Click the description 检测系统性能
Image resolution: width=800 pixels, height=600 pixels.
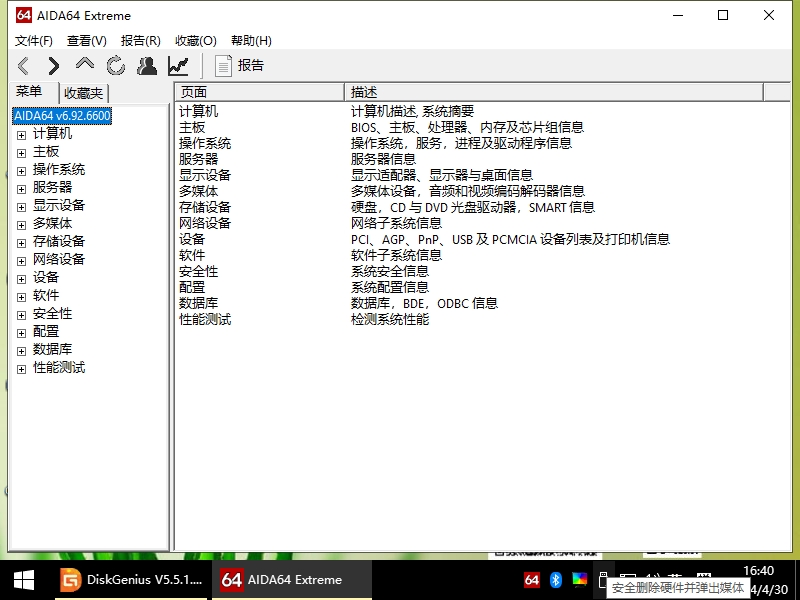[390, 319]
